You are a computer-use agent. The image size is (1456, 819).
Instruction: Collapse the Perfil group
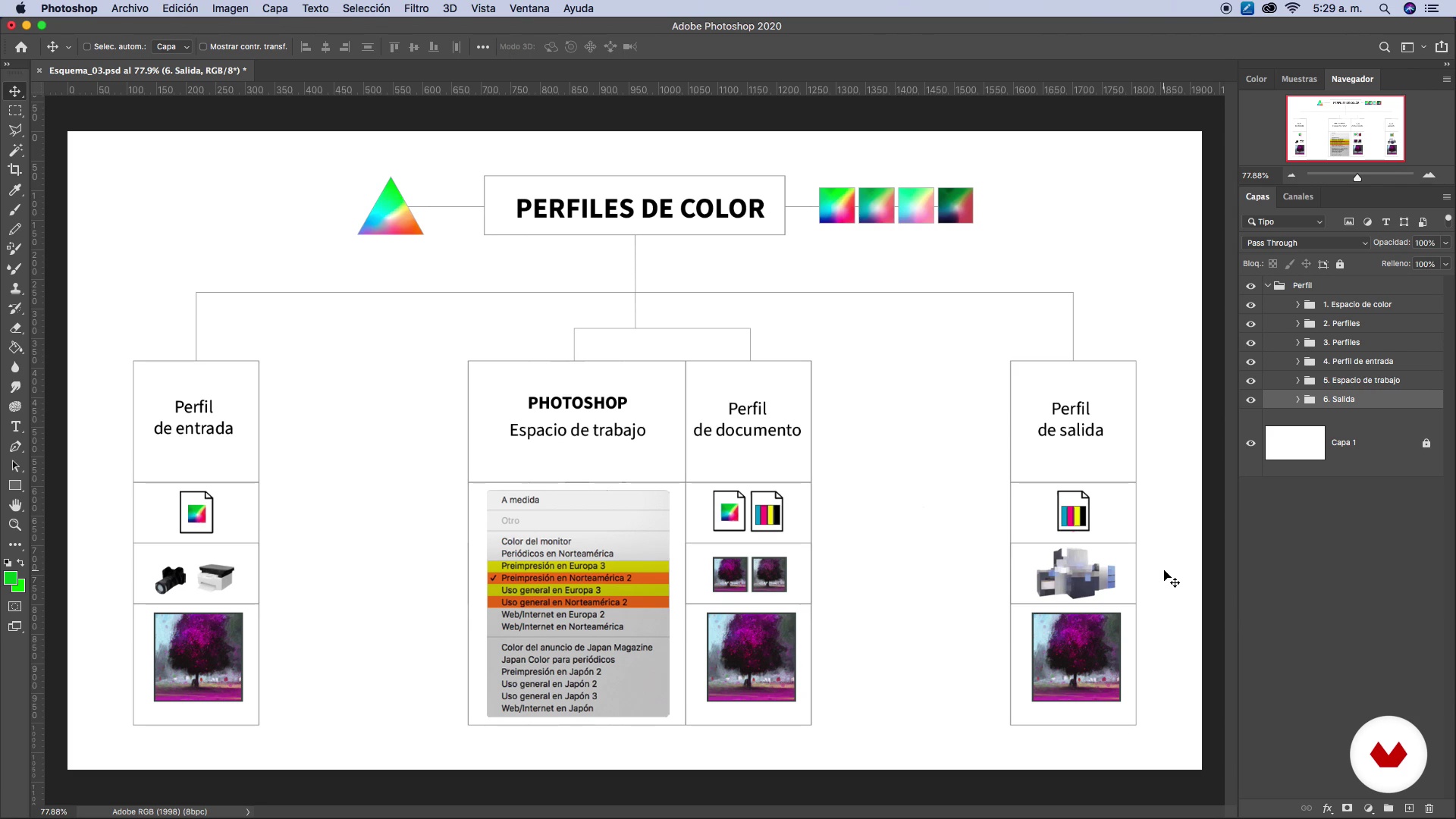click(x=1268, y=286)
